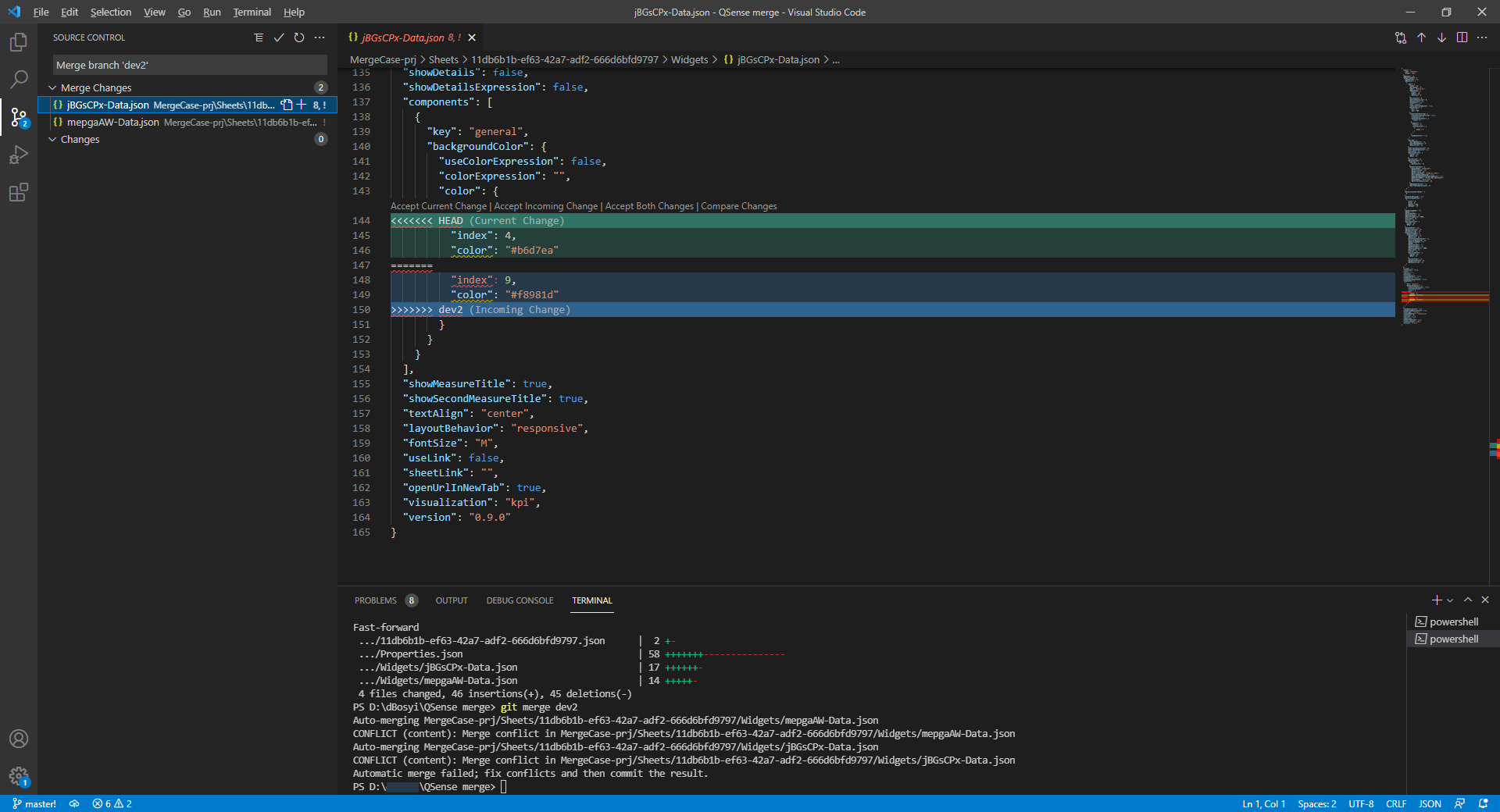The image size is (1500, 812).
Task: Collapse the Merge Changes group
Action: pyautogui.click(x=52, y=88)
